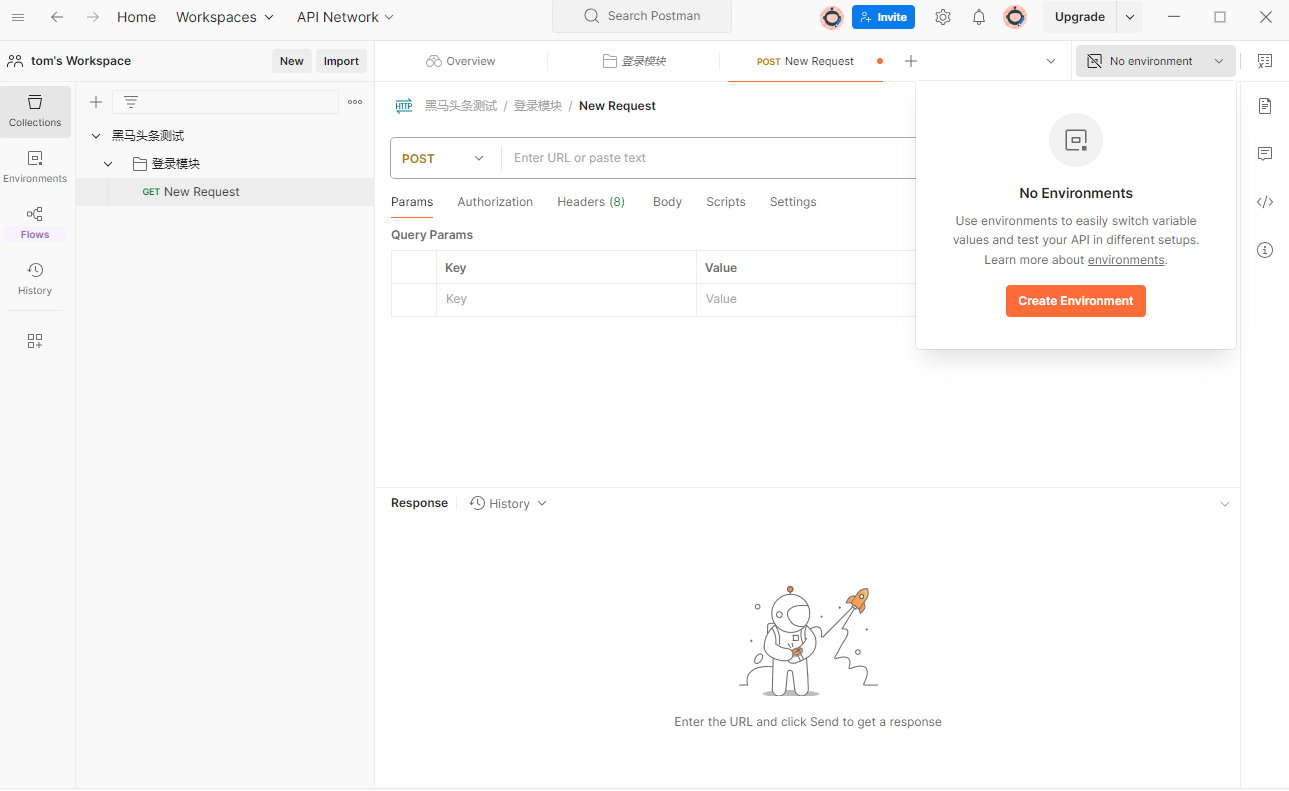Collapse the 登录模块 folder
Screen dimensions: 1289x791
pyautogui.click(x=109, y=164)
